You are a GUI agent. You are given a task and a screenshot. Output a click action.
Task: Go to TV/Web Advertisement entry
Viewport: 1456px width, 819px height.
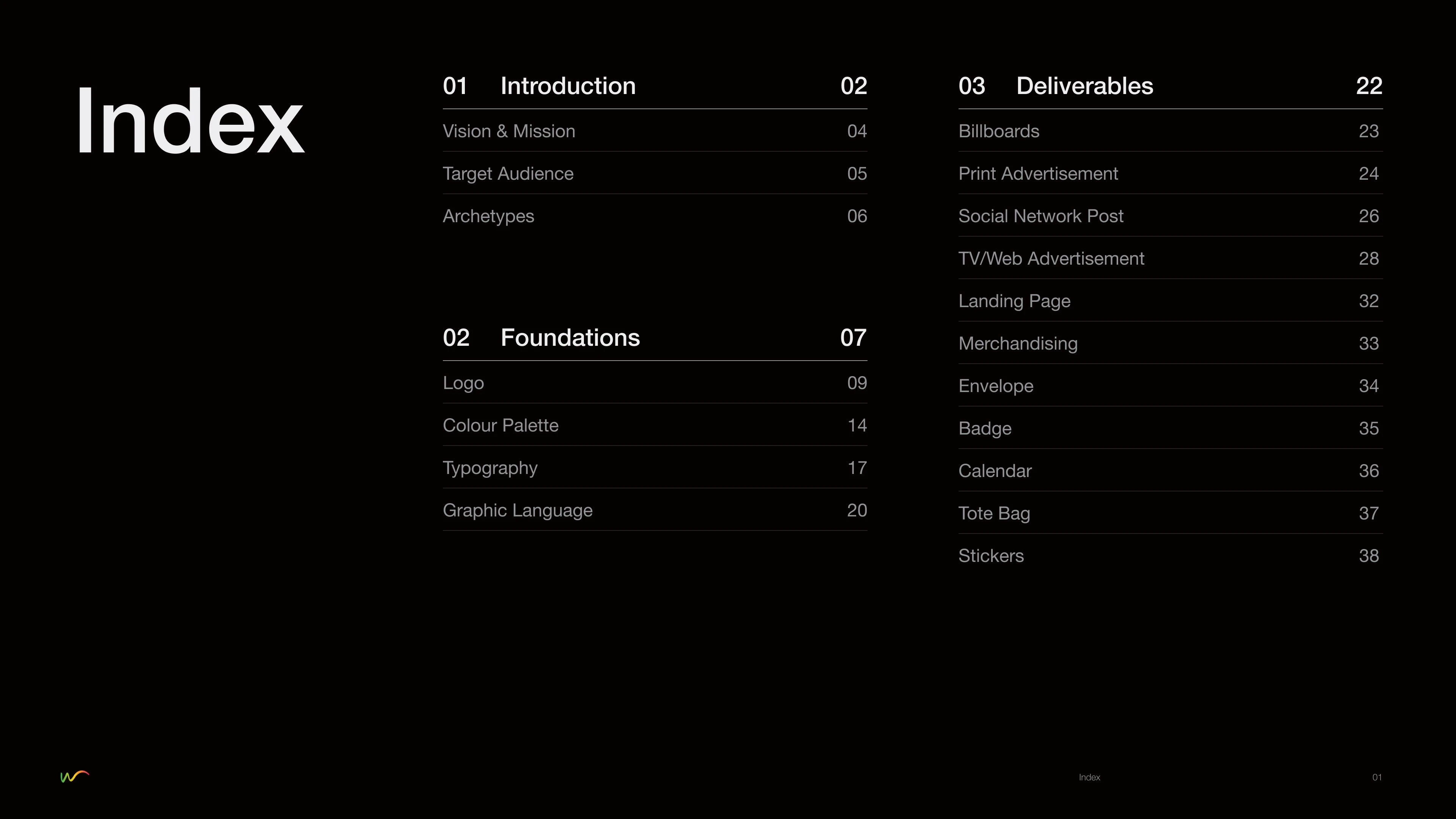[x=1051, y=258]
